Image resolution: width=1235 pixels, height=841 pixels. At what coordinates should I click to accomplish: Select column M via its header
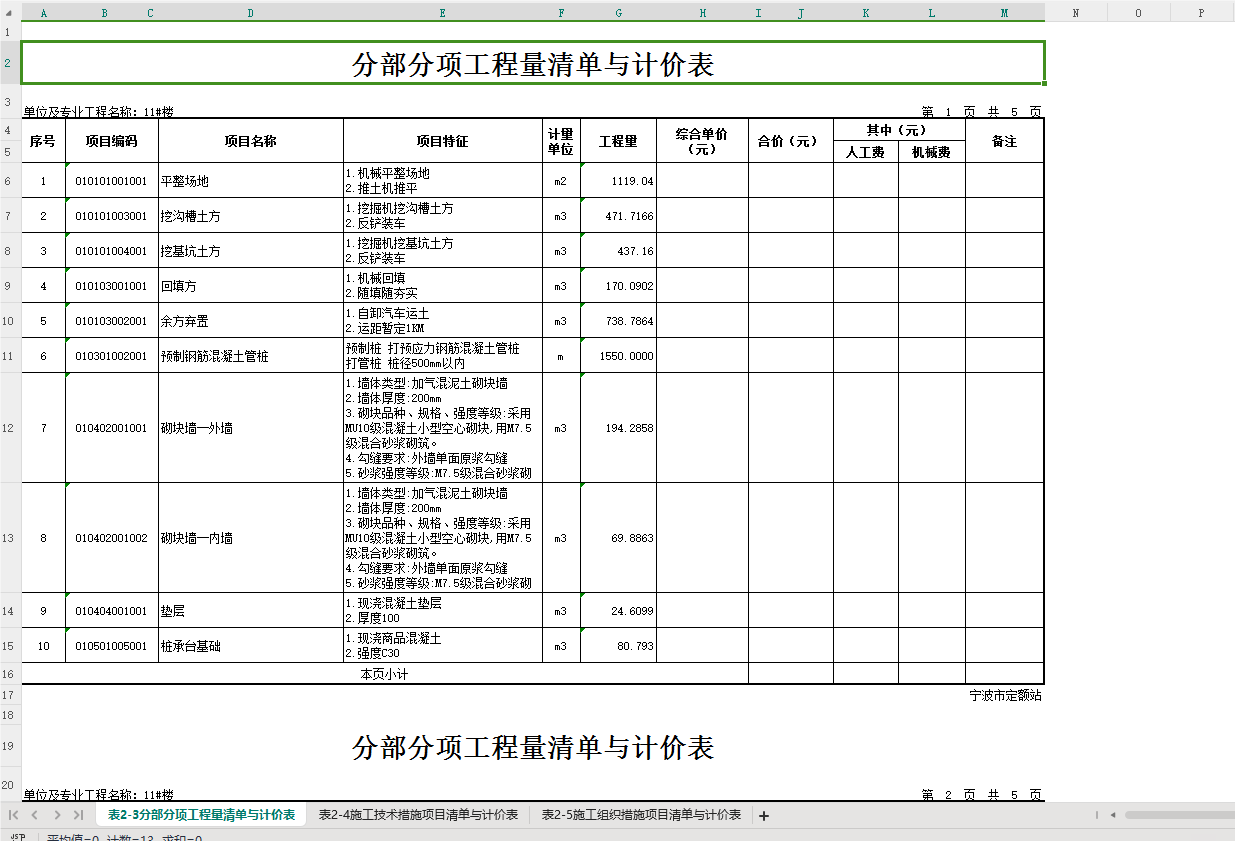click(x=1004, y=13)
